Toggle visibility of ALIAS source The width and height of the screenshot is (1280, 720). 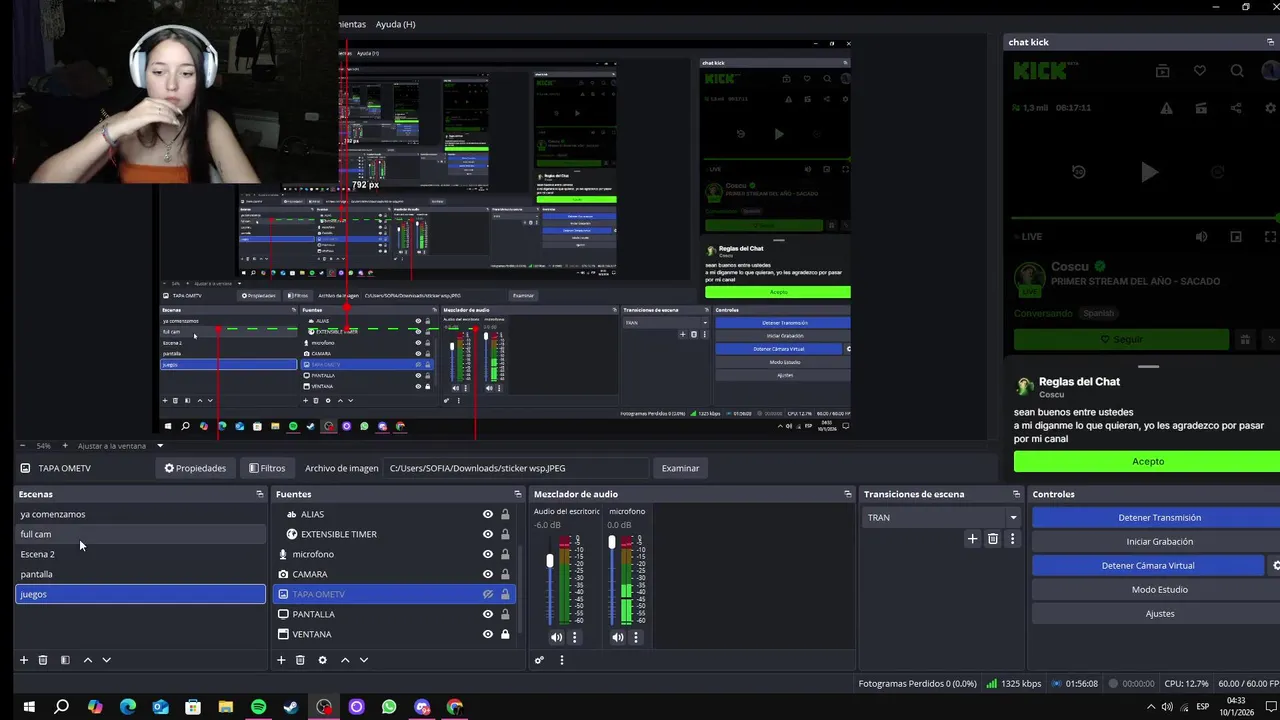[x=488, y=514]
